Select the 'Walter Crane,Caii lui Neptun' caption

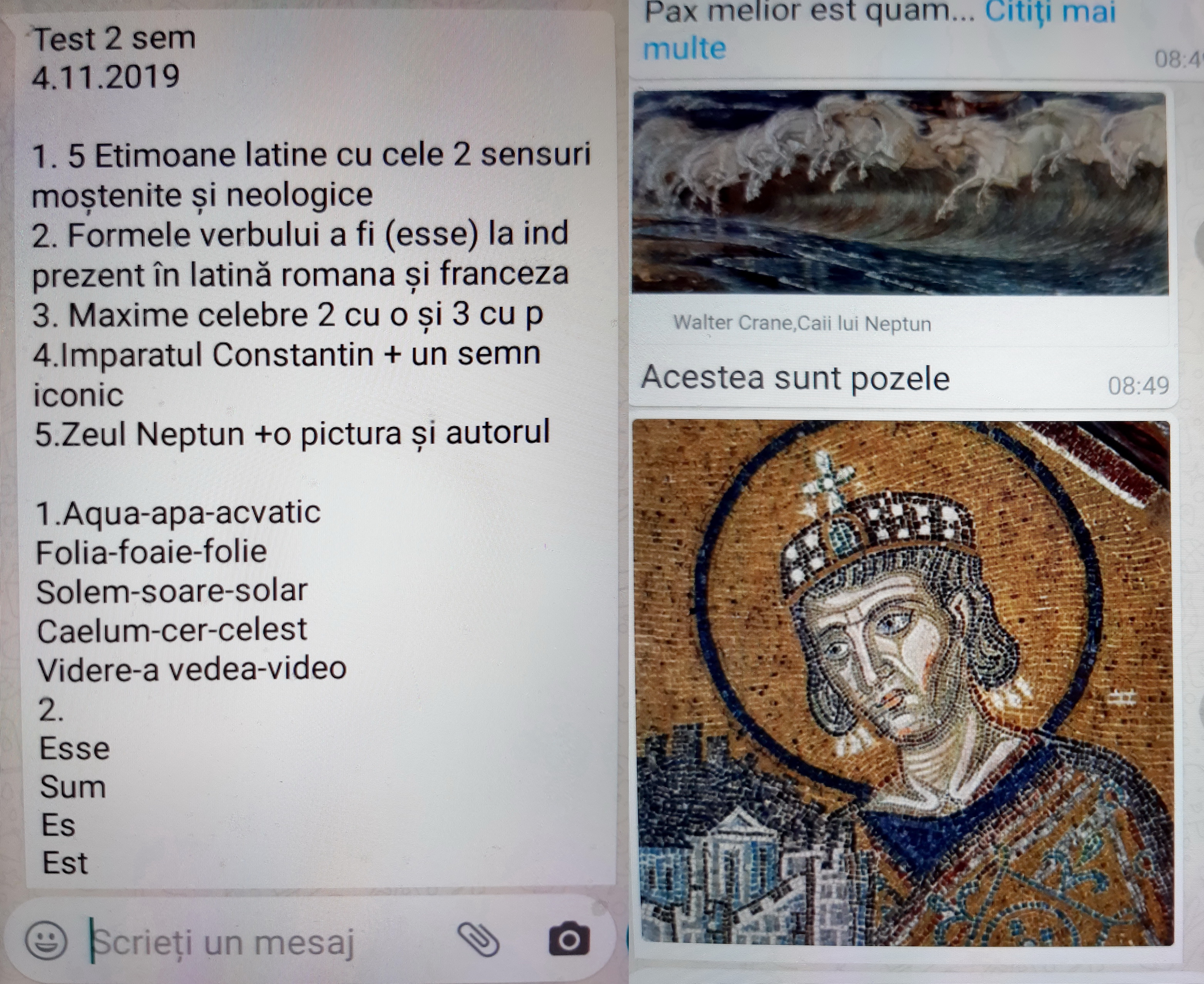pos(802,323)
